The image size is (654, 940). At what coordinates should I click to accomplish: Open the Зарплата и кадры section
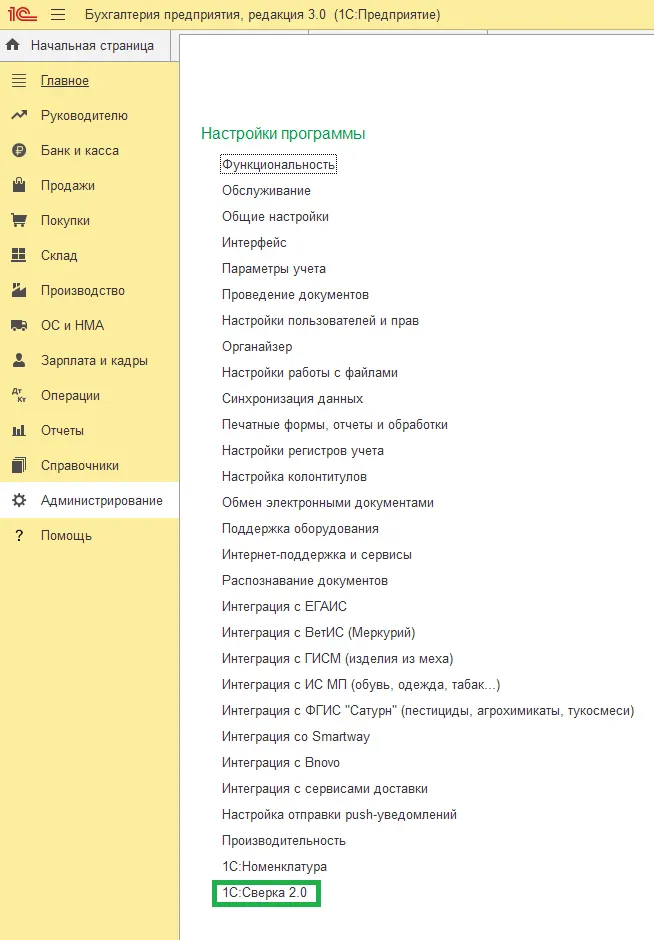[x=94, y=360]
